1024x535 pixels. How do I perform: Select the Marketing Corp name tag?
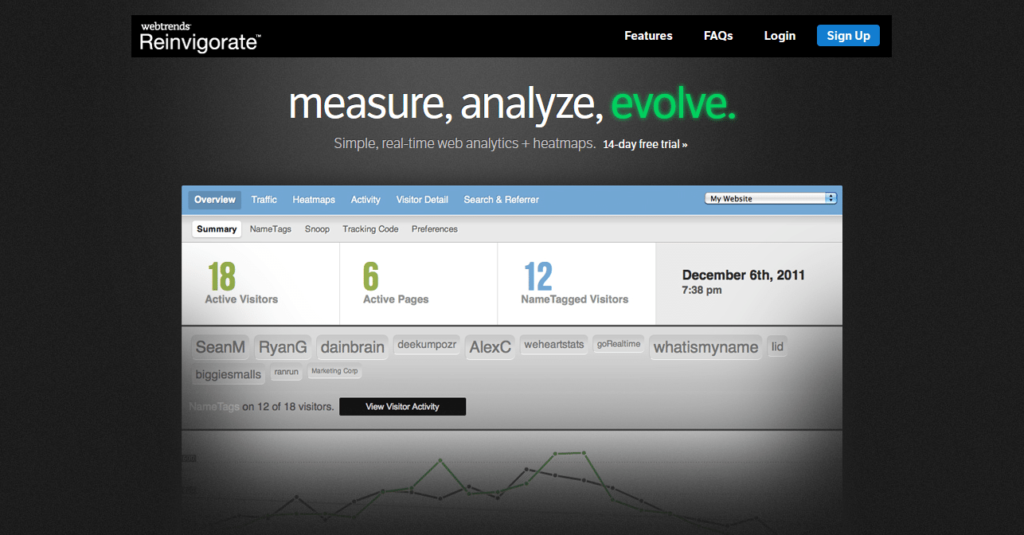pyautogui.click(x=334, y=371)
